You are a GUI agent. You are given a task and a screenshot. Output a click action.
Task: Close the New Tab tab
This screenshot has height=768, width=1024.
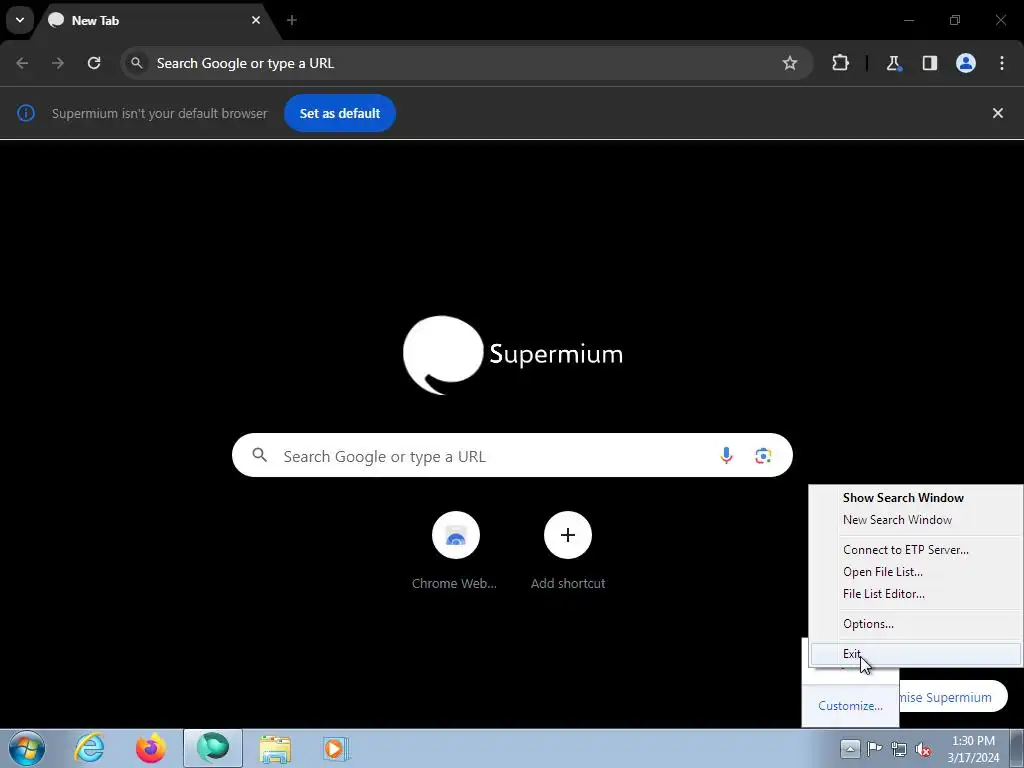(x=256, y=20)
